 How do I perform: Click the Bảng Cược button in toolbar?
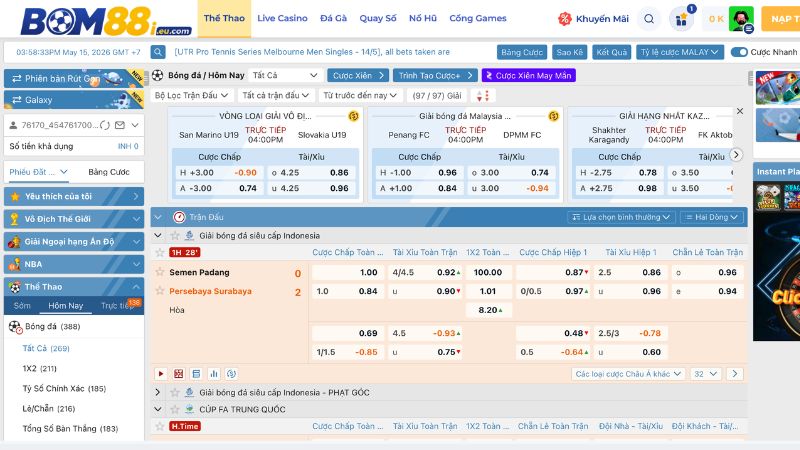(522, 52)
